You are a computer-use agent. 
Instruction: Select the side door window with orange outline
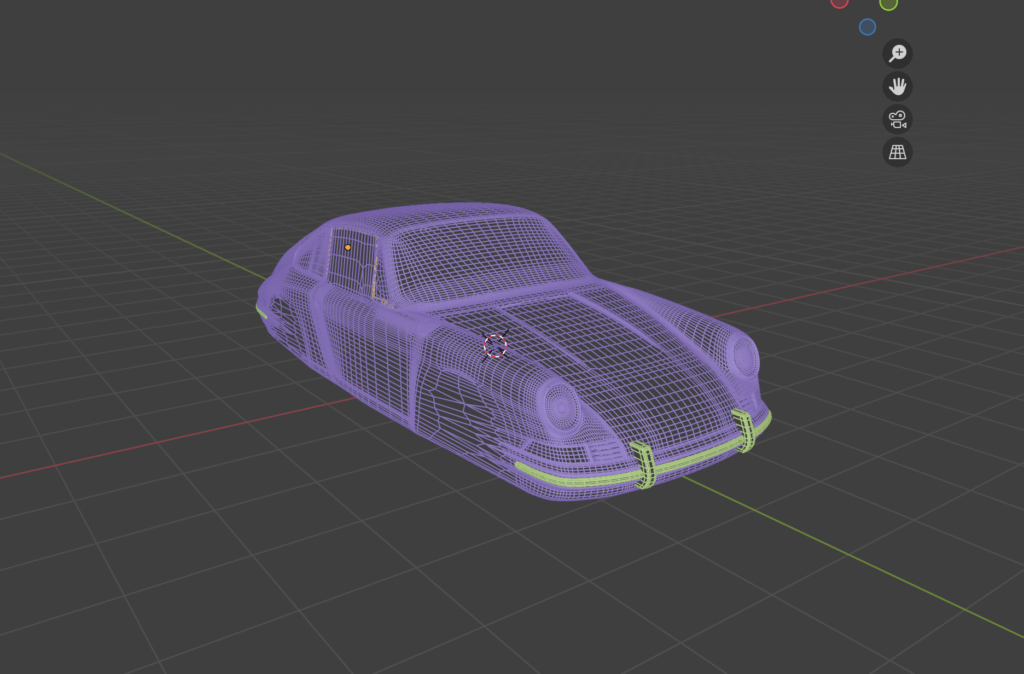(352, 264)
